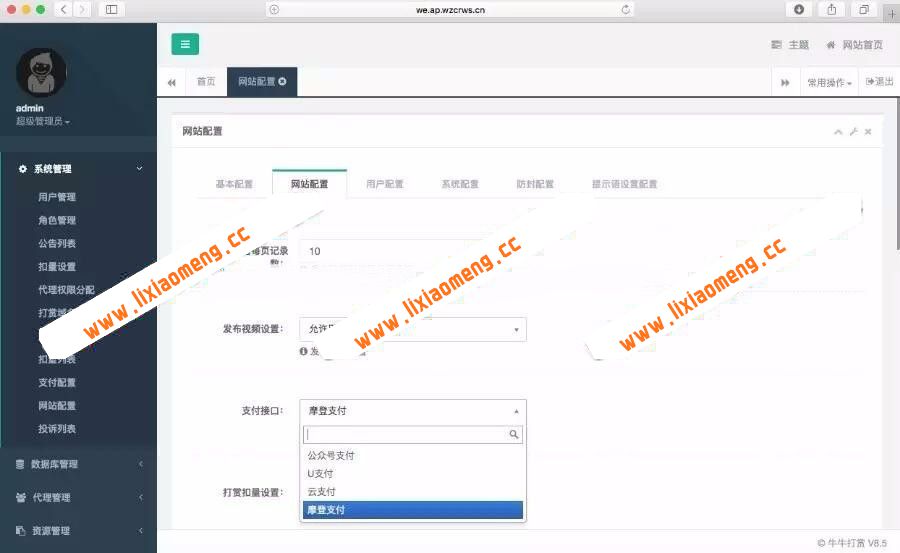Choose 云支付 from the list
The width and height of the screenshot is (900, 553).
pyautogui.click(x=412, y=492)
